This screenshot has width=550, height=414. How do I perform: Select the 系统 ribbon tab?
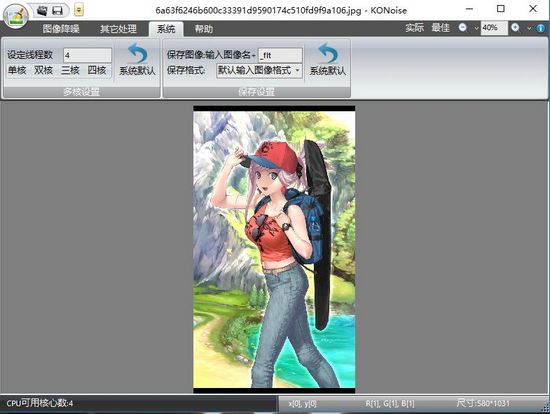click(166, 29)
